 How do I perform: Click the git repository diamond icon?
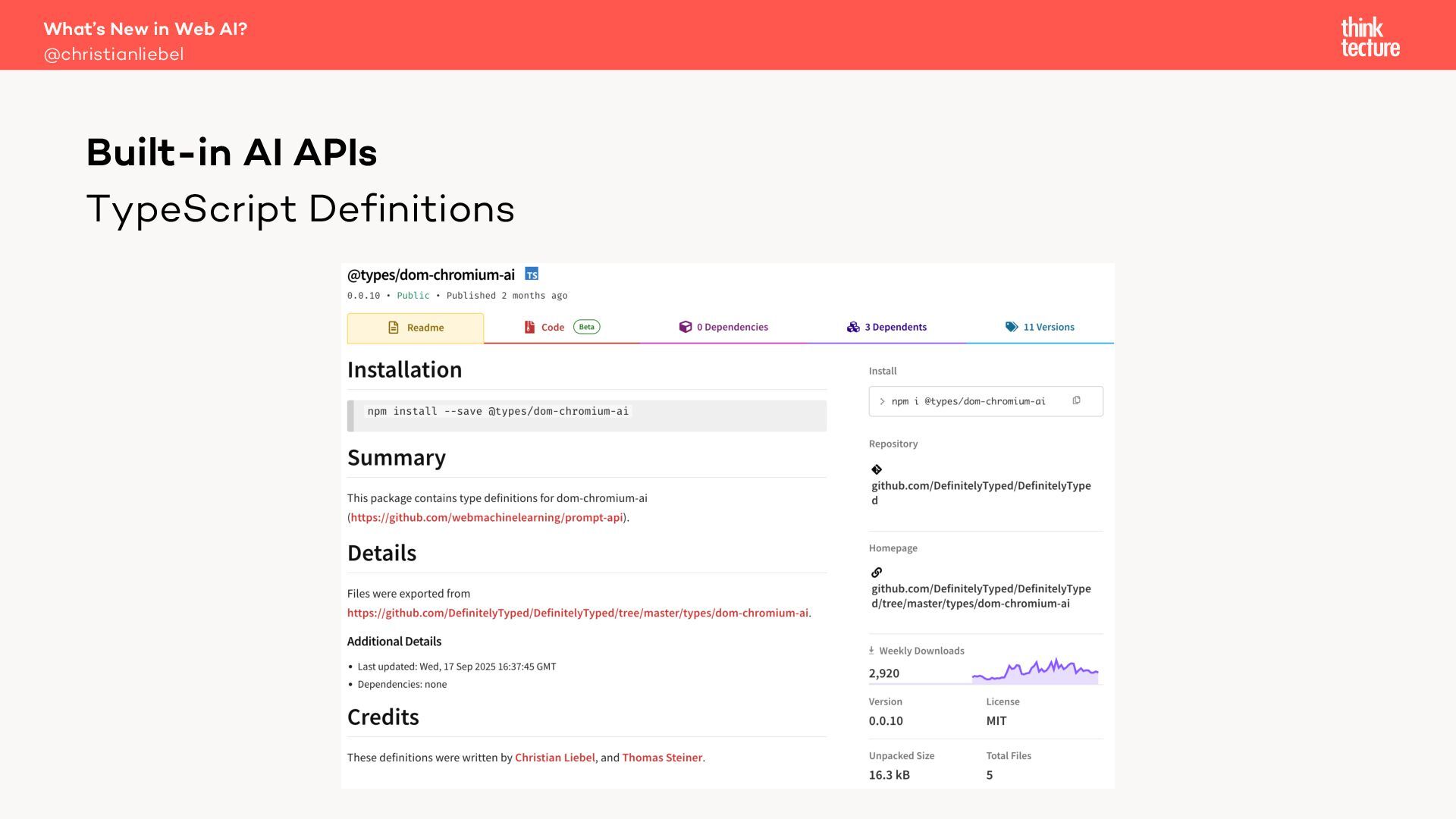pyautogui.click(x=877, y=469)
